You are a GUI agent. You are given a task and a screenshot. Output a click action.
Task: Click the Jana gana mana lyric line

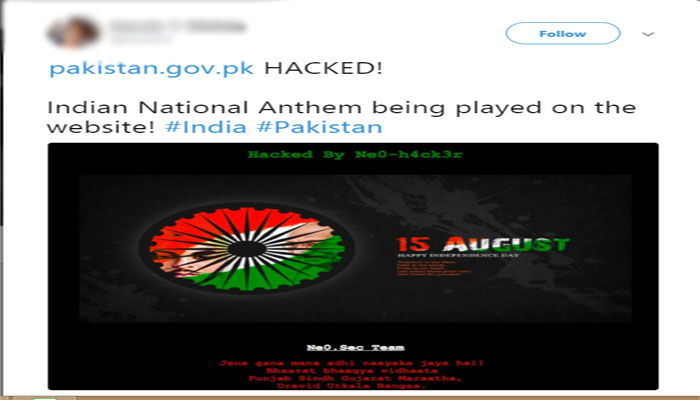pyautogui.click(x=351, y=363)
